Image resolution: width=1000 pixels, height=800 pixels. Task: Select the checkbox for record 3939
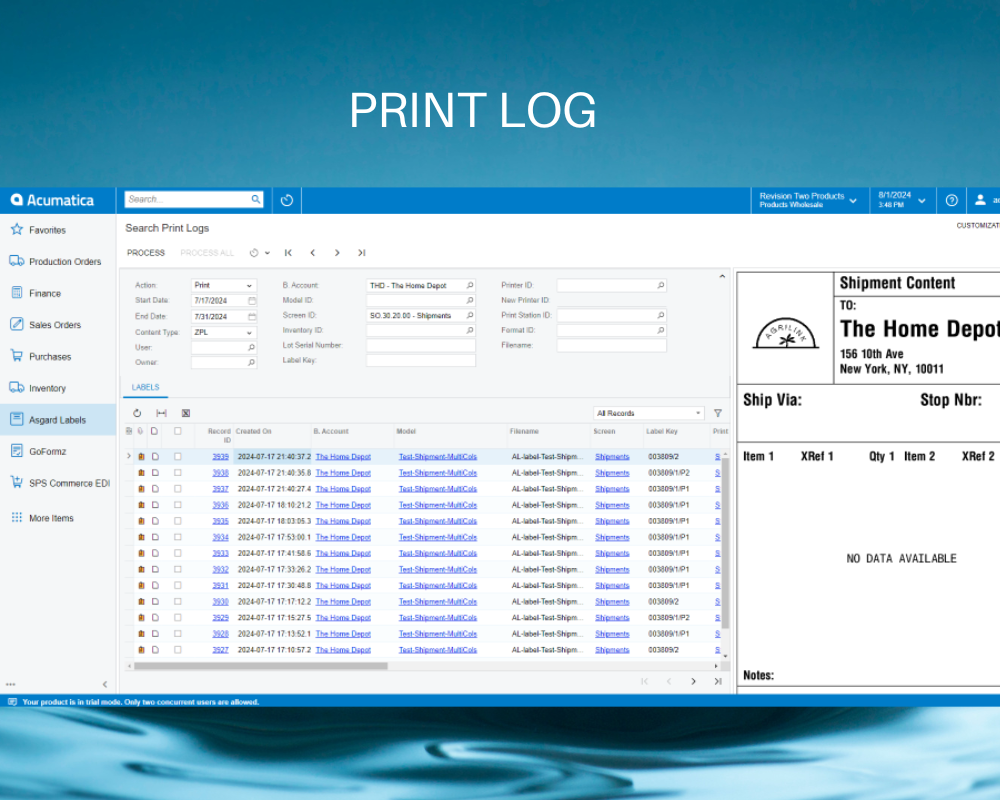click(178, 457)
